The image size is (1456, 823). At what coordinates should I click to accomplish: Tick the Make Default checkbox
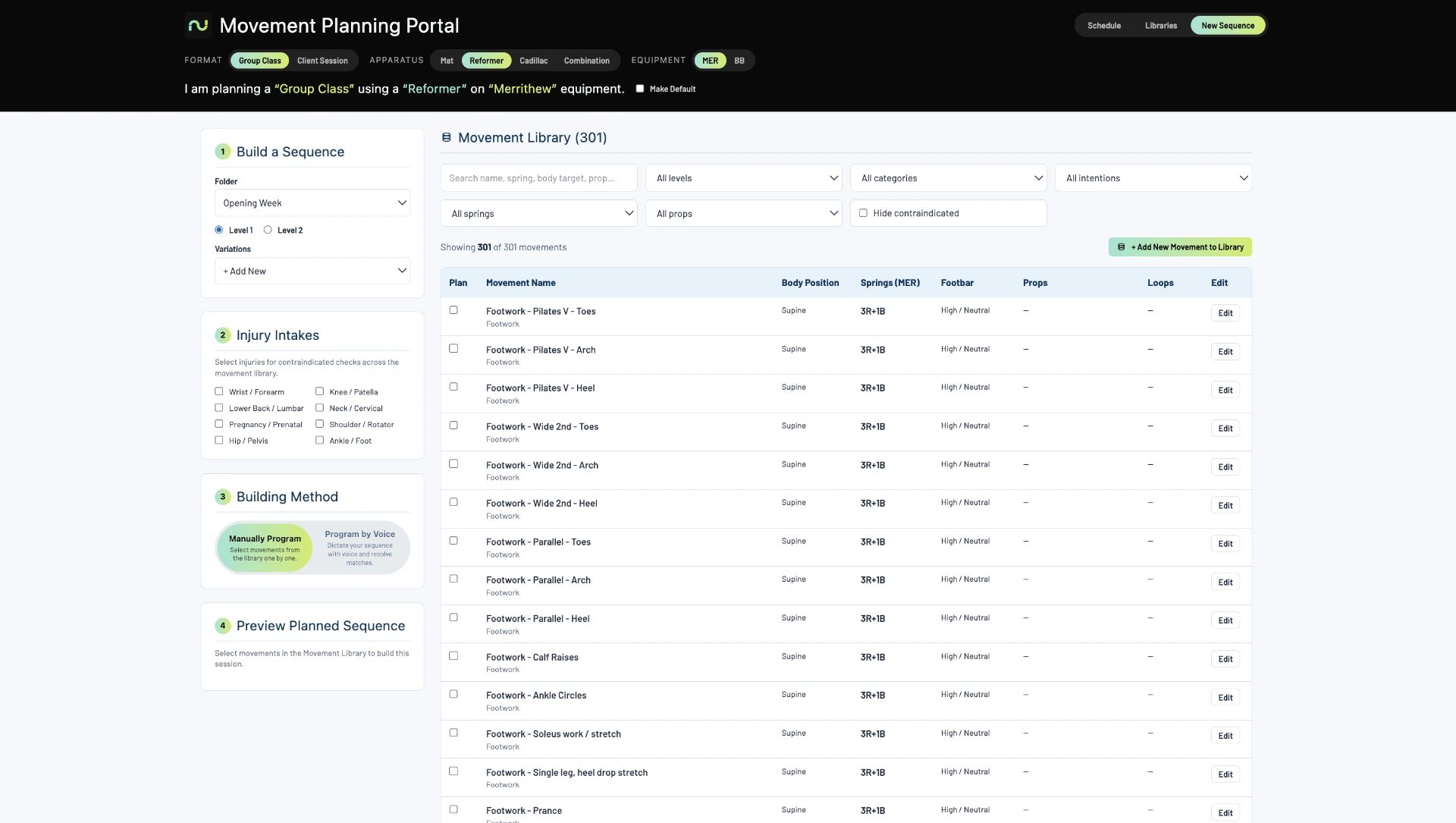640,89
